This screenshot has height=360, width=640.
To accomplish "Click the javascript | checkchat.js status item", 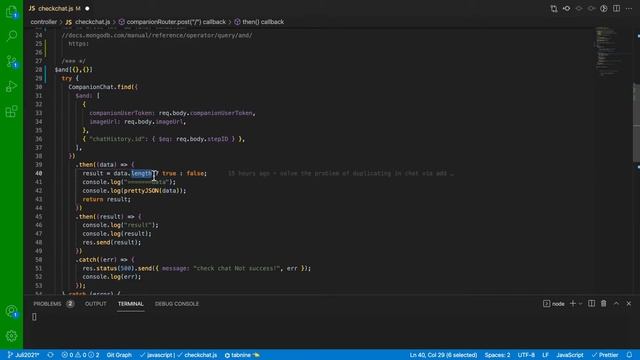I will coord(178,355).
